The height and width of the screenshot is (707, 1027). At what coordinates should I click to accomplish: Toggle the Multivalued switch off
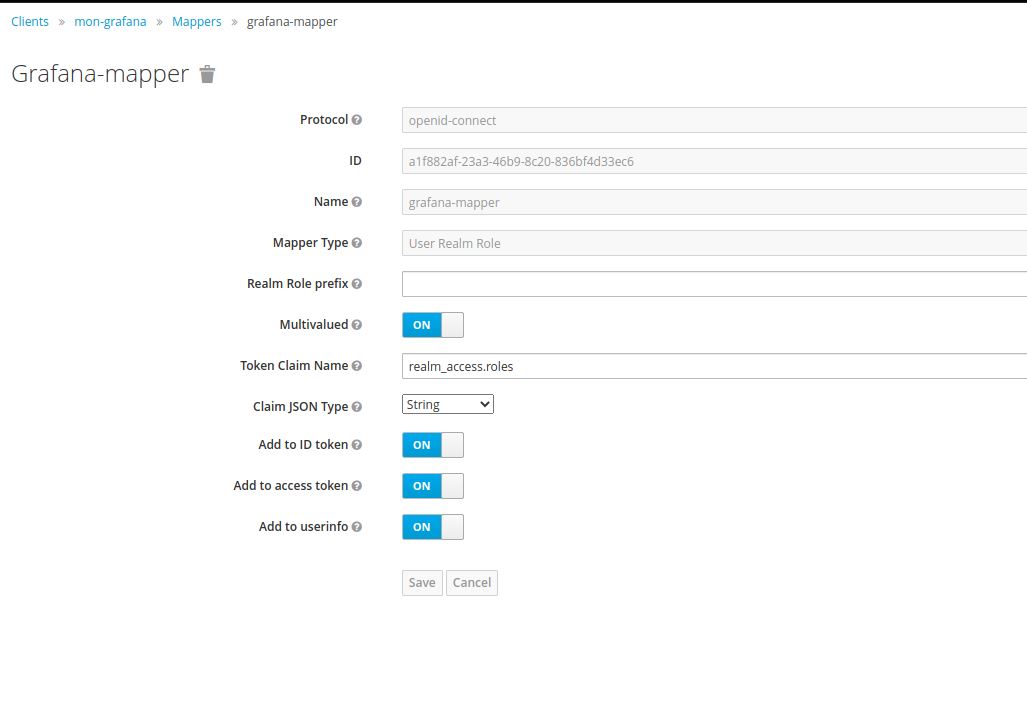(433, 325)
